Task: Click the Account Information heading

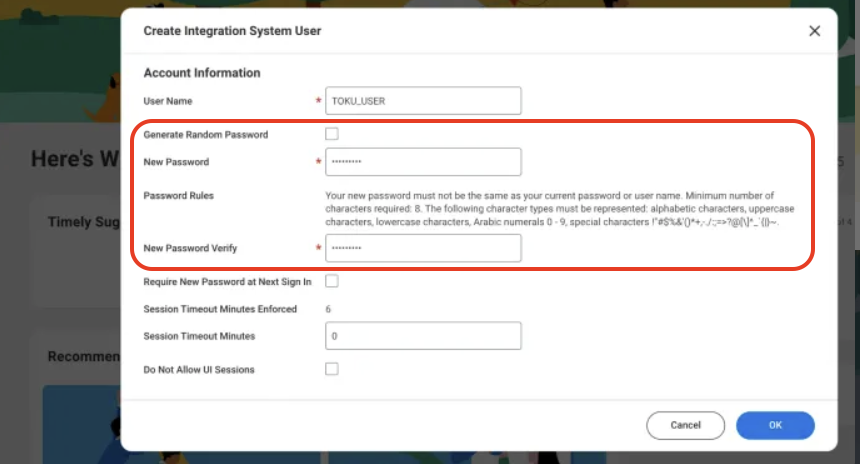Action: [202, 73]
